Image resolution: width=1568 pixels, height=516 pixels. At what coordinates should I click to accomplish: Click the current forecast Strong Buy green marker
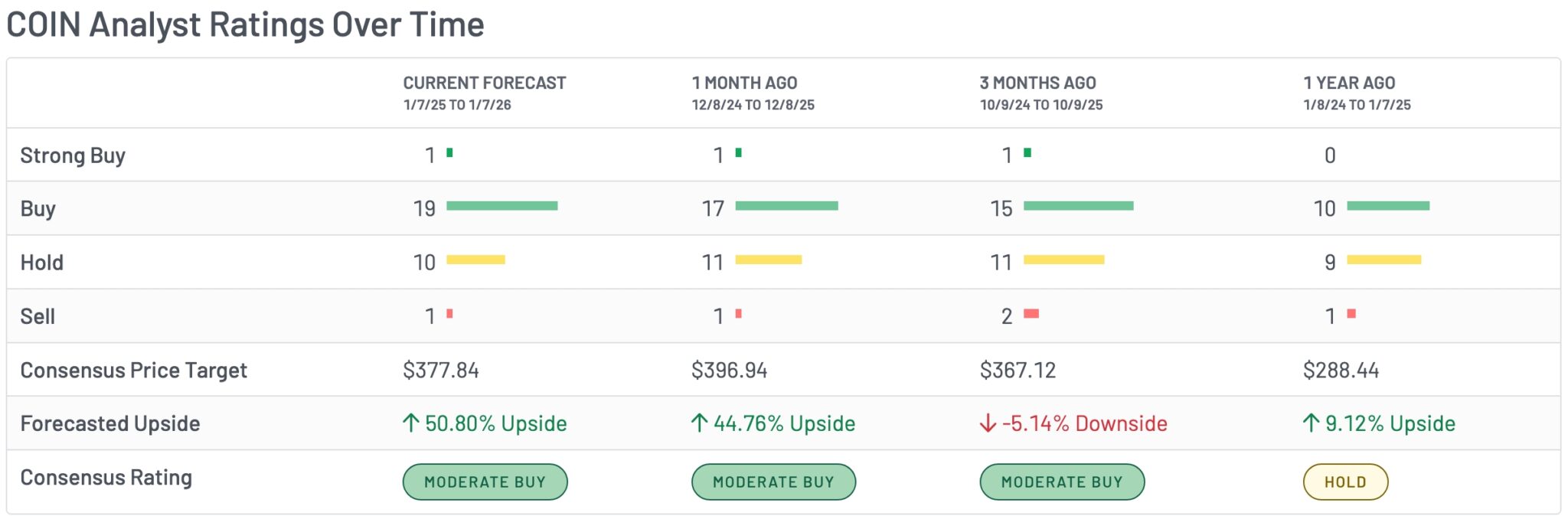pyautogui.click(x=449, y=153)
